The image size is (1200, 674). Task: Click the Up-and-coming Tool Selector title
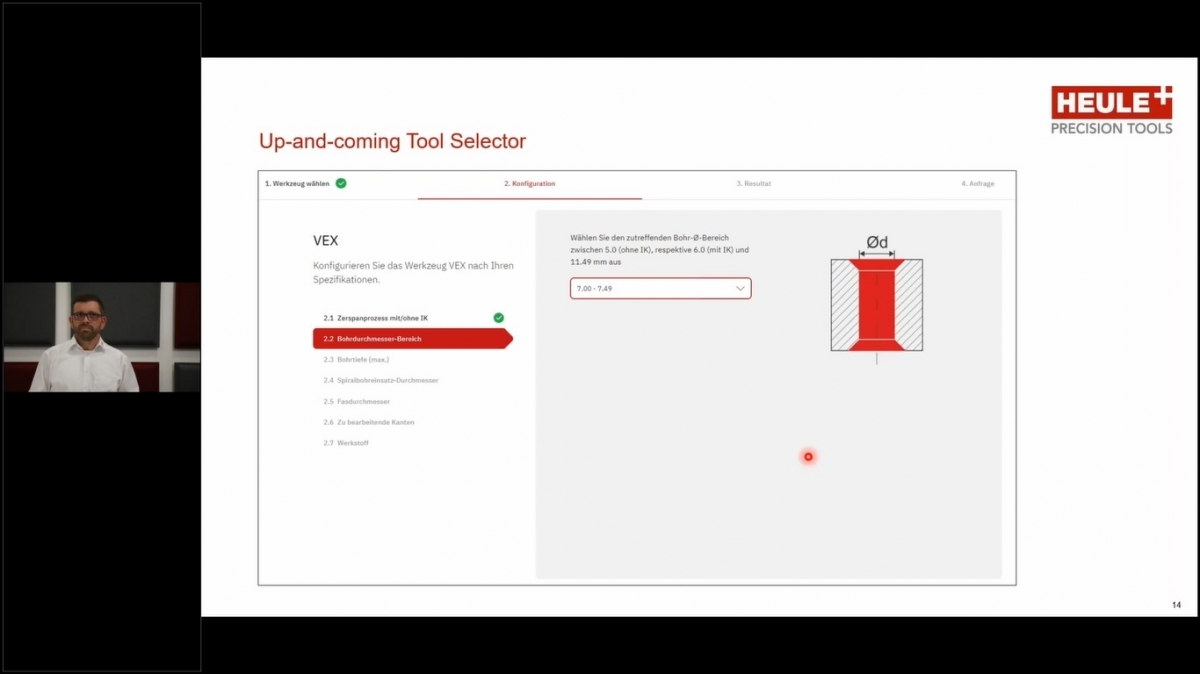(x=392, y=141)
